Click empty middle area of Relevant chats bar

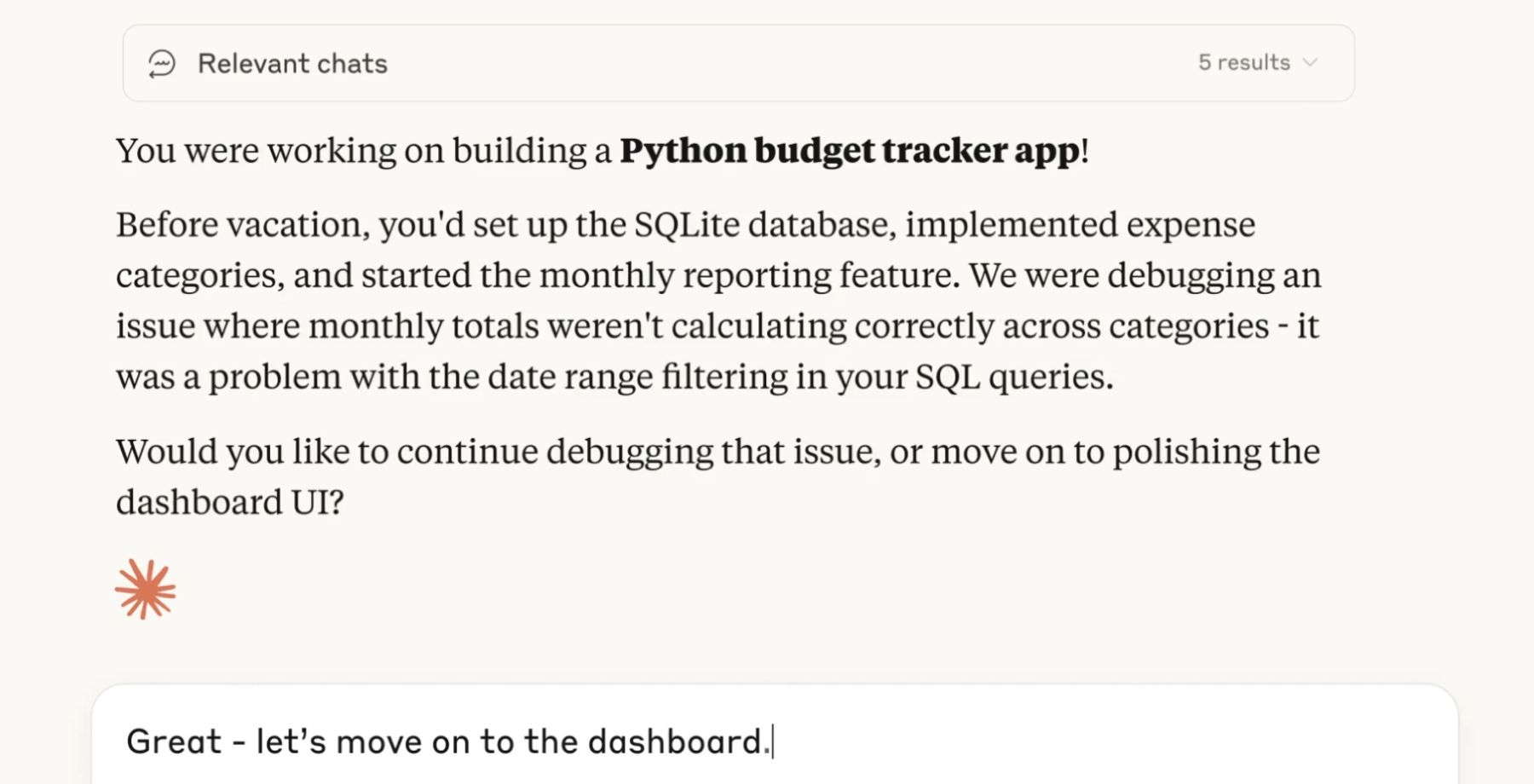[767, 64]
